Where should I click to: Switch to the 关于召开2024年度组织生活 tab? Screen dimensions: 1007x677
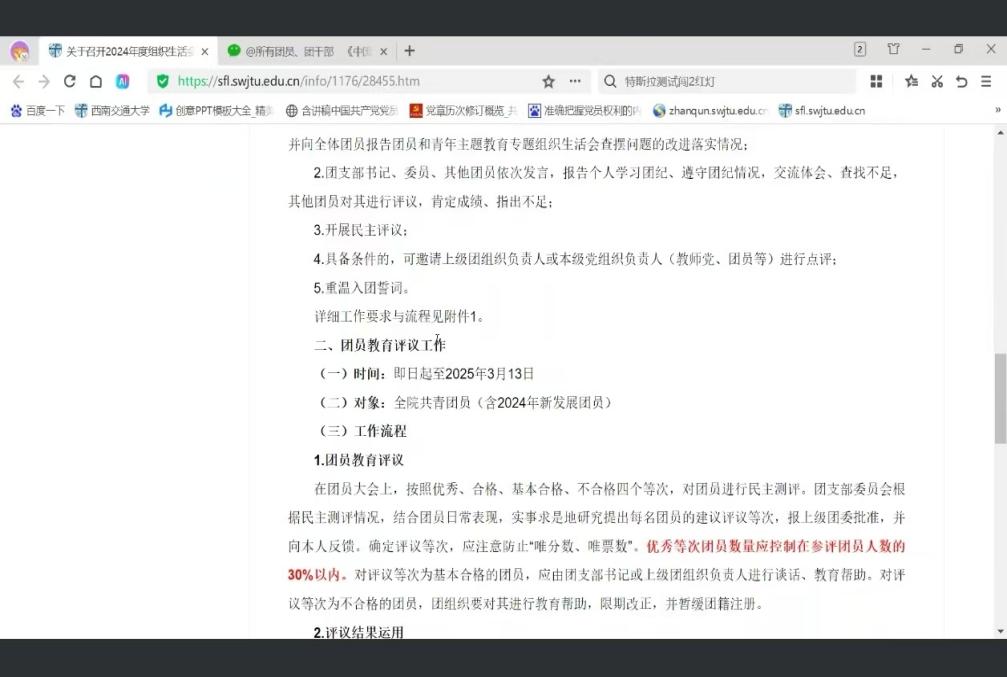[128, 51]
